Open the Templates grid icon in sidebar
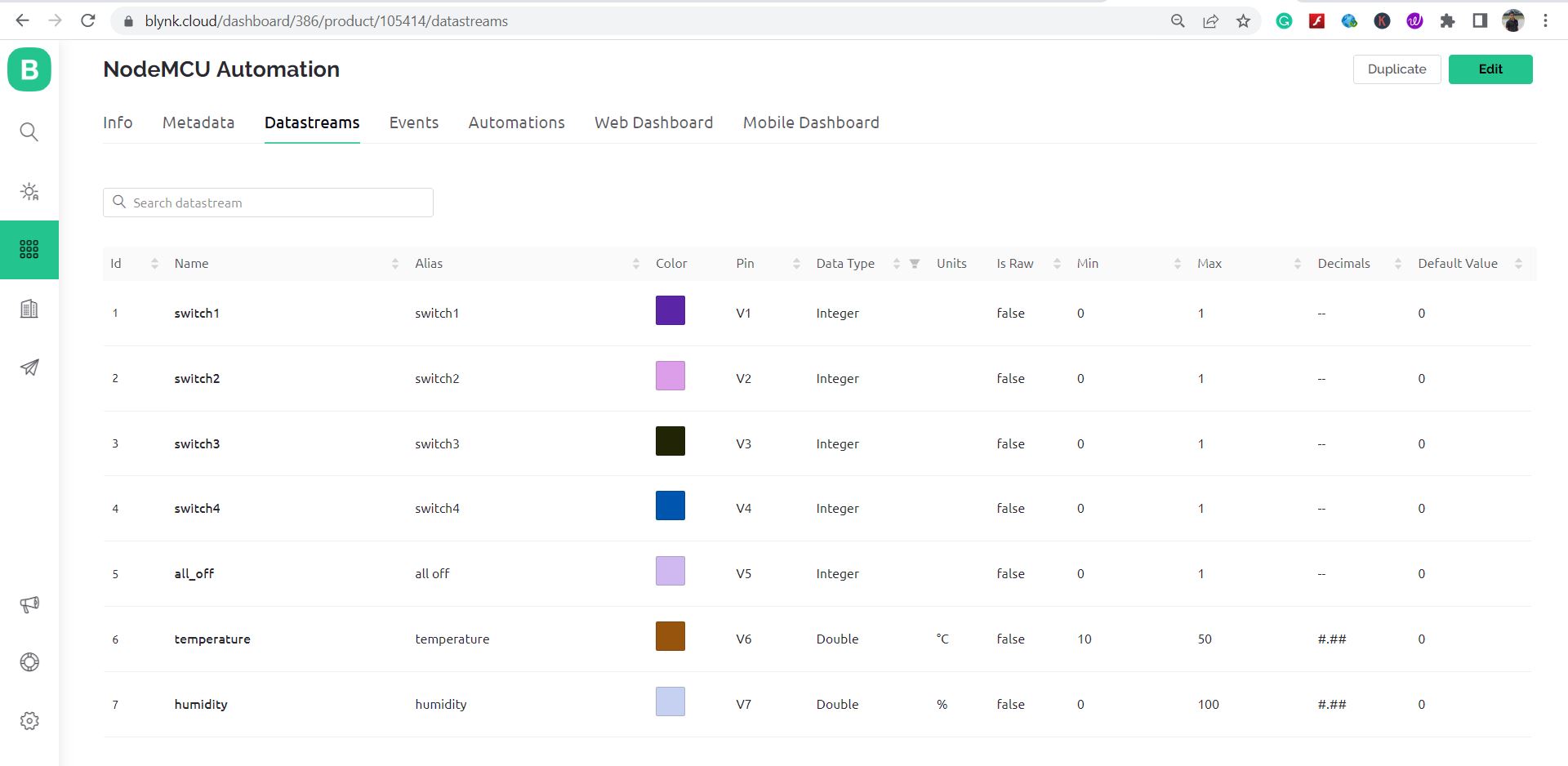This screenshot has height=766, width=1568. coord(29,250)
